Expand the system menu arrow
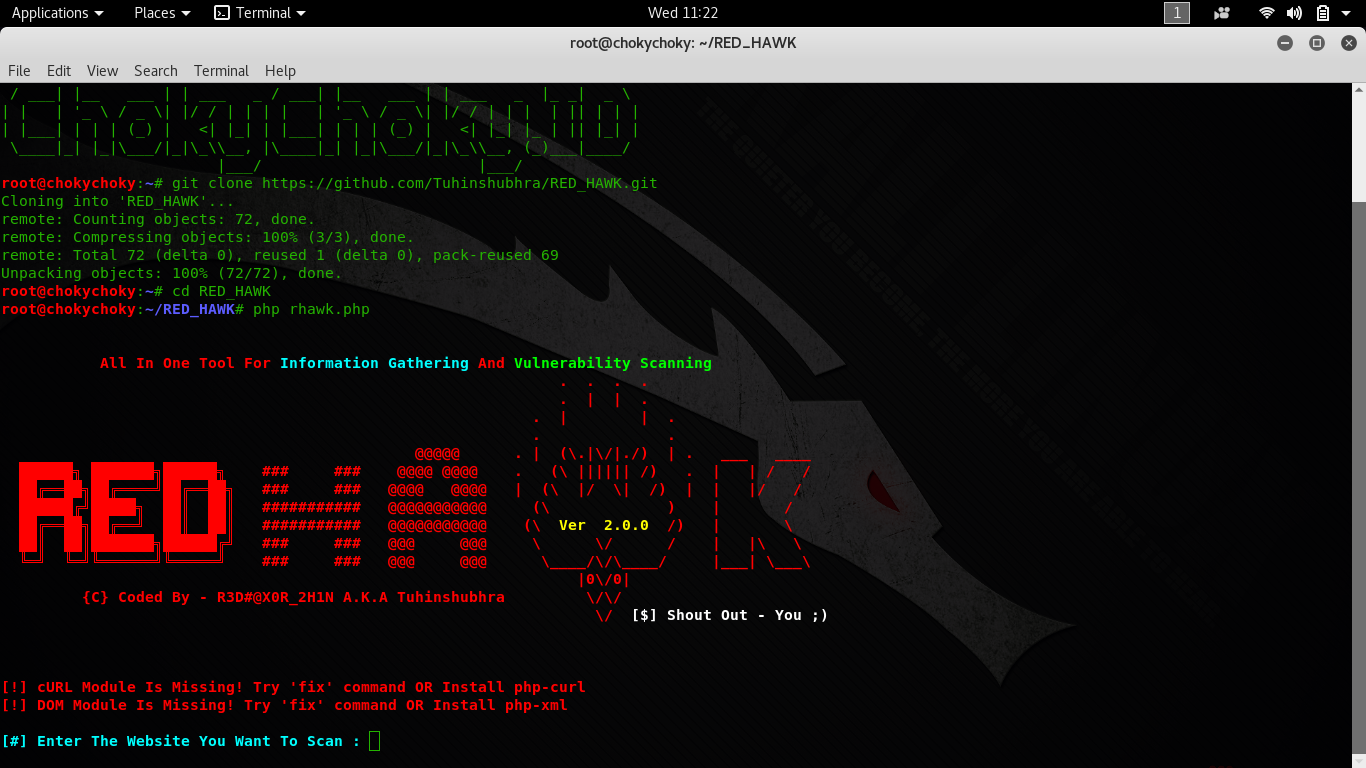Viewport: 1366px width, 768px height. 1346,13
